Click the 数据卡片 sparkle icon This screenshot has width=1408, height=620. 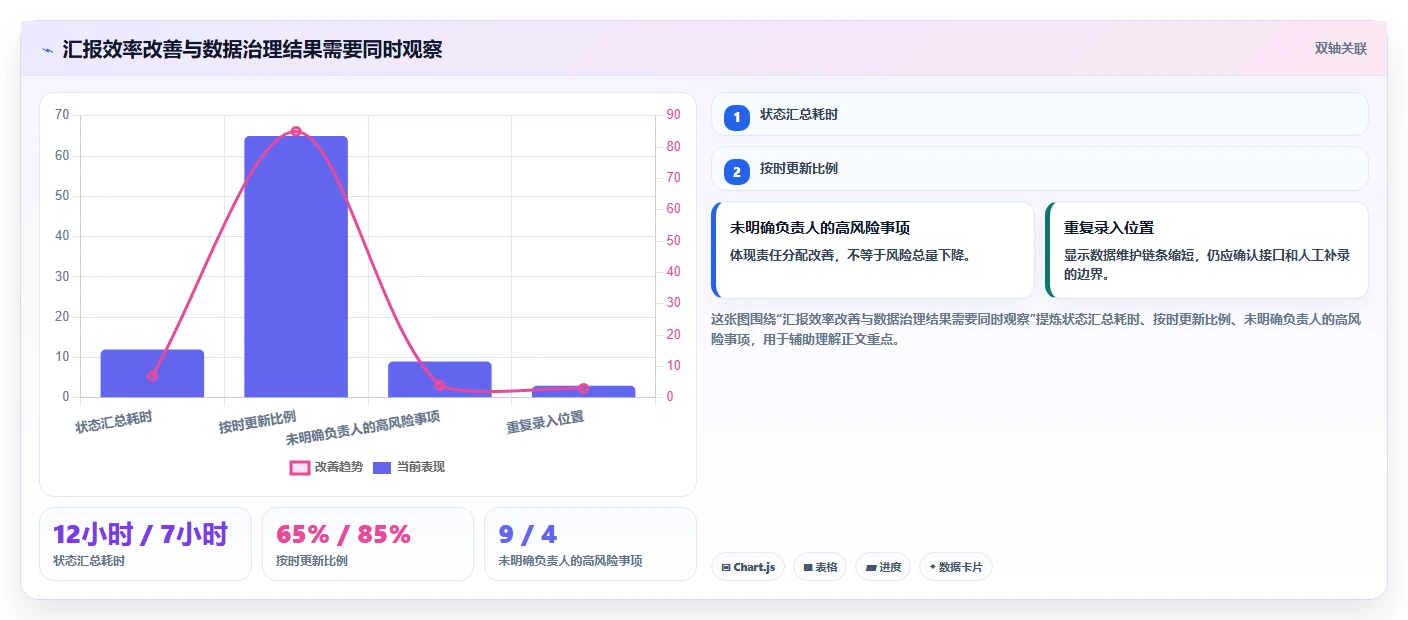(x=933, y=567)
